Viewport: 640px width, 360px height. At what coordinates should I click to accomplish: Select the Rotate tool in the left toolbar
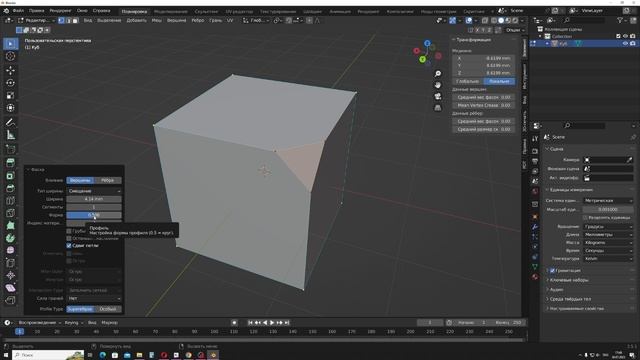point(11,83)
